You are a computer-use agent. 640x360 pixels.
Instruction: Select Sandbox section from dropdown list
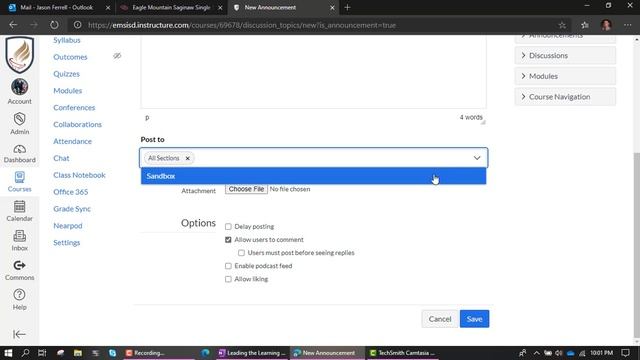[x=313, y=176]
